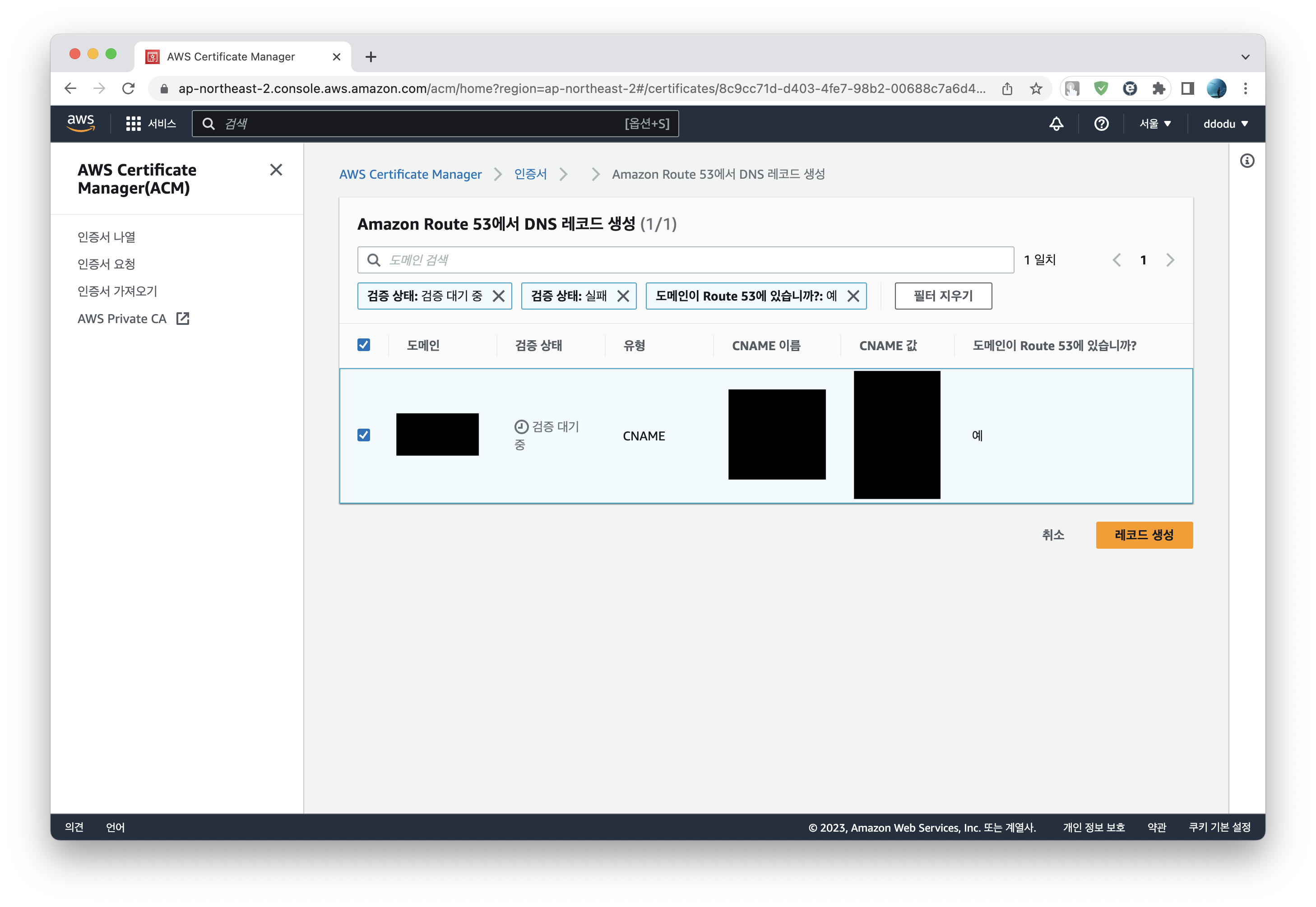Screen dimensions: 1316x907
Task: Close the AWS Certificate Manager tab
Action: tap(336, 56)
